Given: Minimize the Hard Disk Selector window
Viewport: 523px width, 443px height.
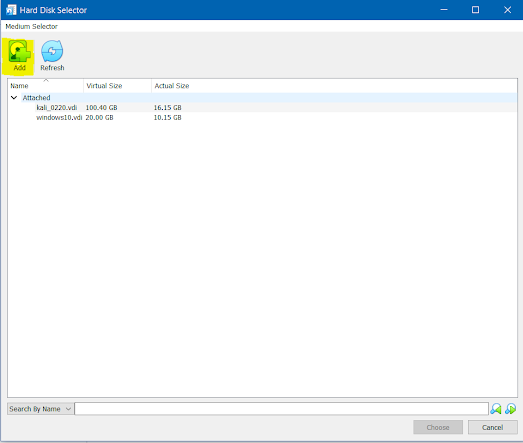Looking at the screenshot, I should [x=444, y=10].
